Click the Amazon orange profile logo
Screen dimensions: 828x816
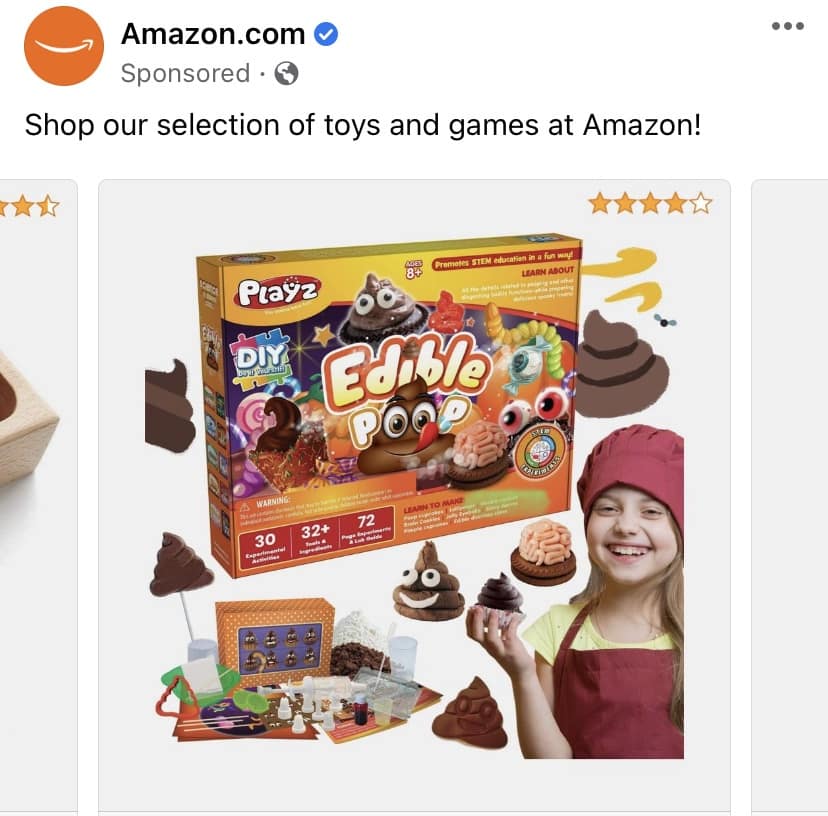click(64, 46)
